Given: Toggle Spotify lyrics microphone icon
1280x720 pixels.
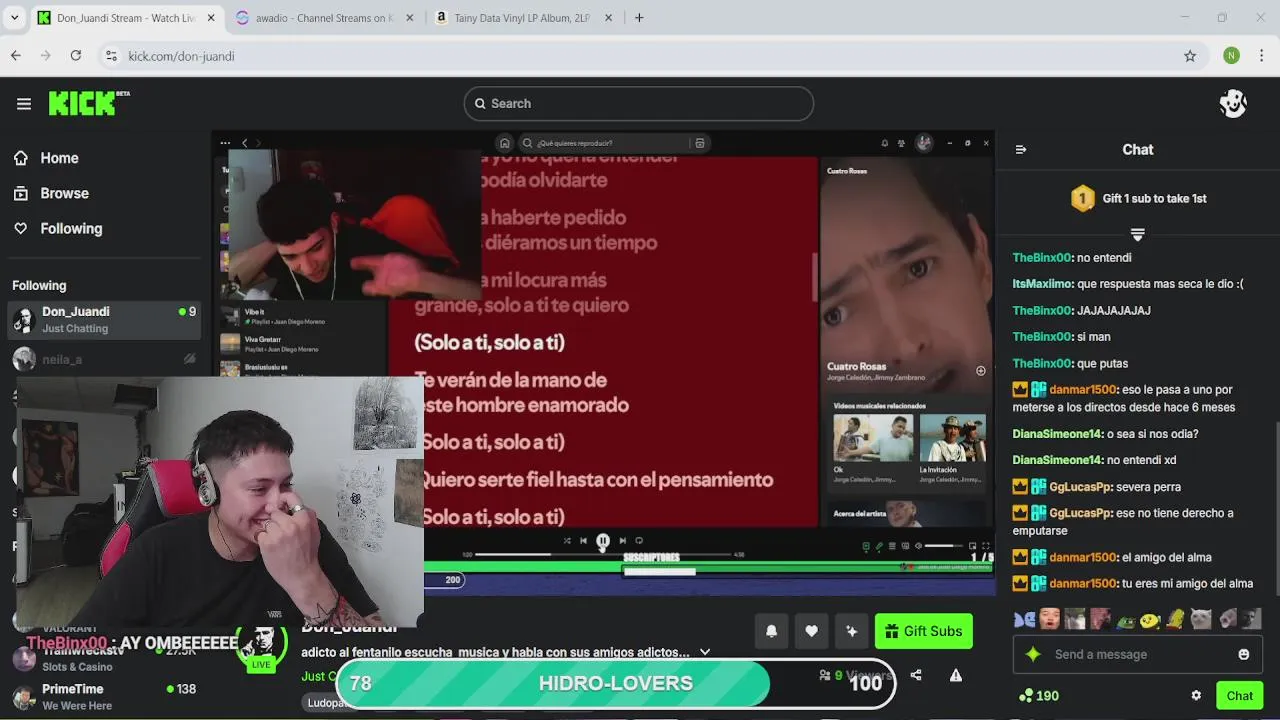Looking at the screenshot, I should coord(879,546).
